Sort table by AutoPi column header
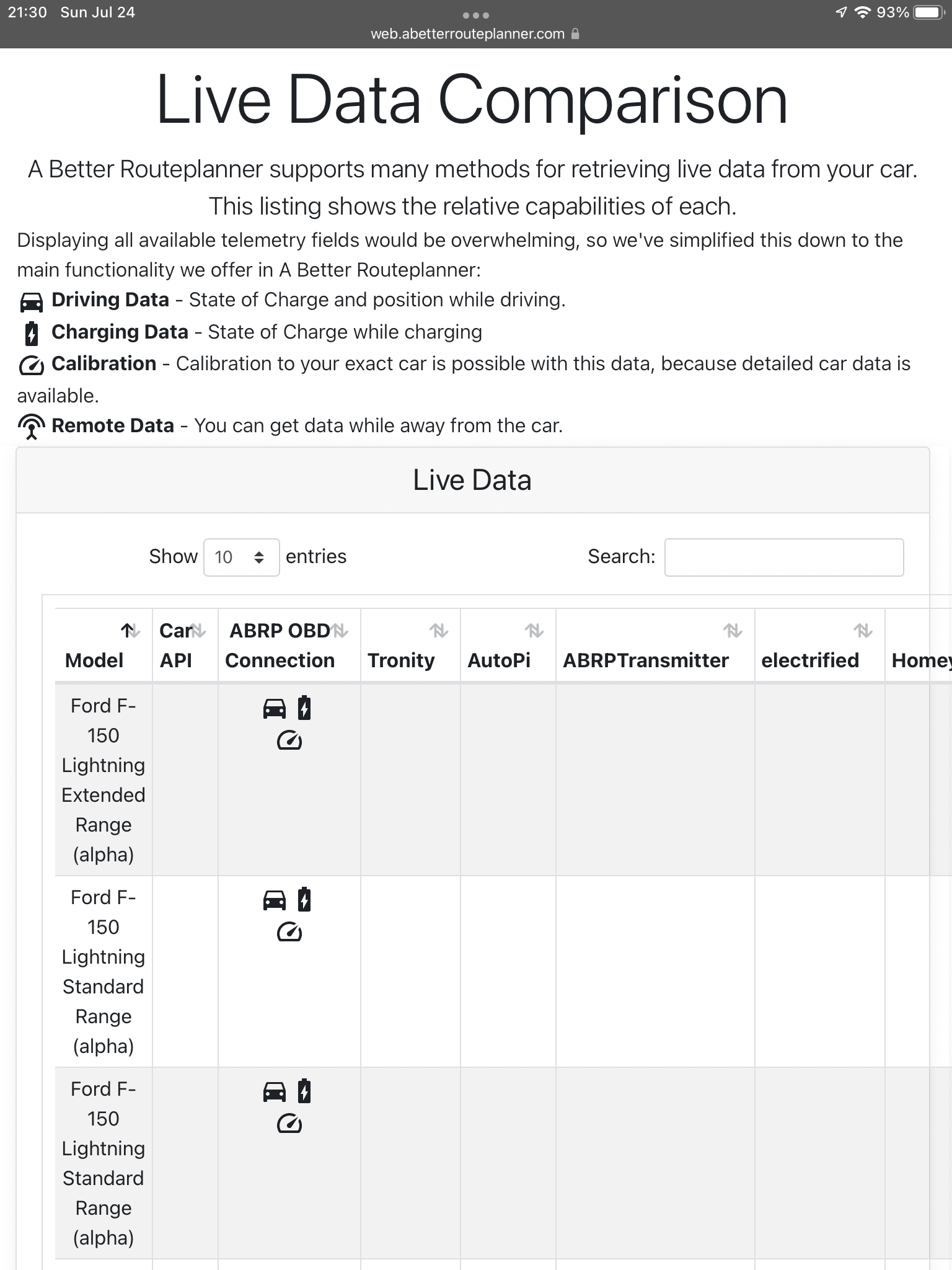The width and height of the screenshot is (952, 1270). coord(508,646)
